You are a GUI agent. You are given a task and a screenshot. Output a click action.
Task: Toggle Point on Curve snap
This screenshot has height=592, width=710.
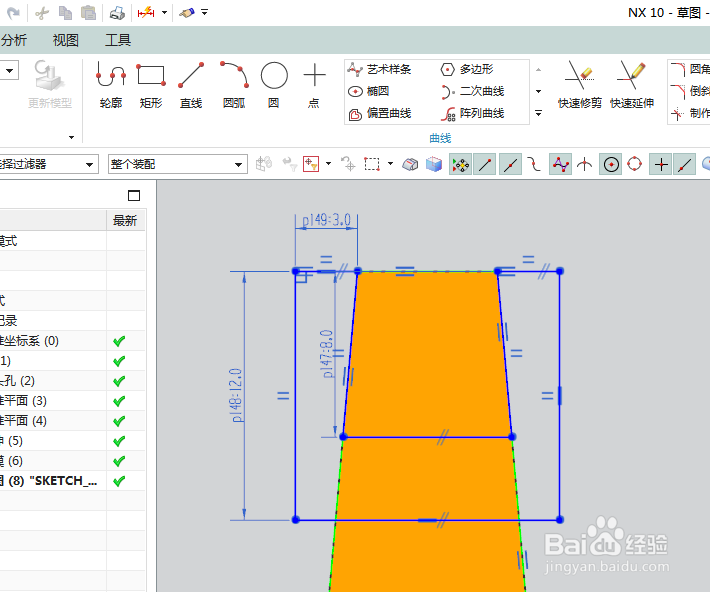click(x=685, y=164)
